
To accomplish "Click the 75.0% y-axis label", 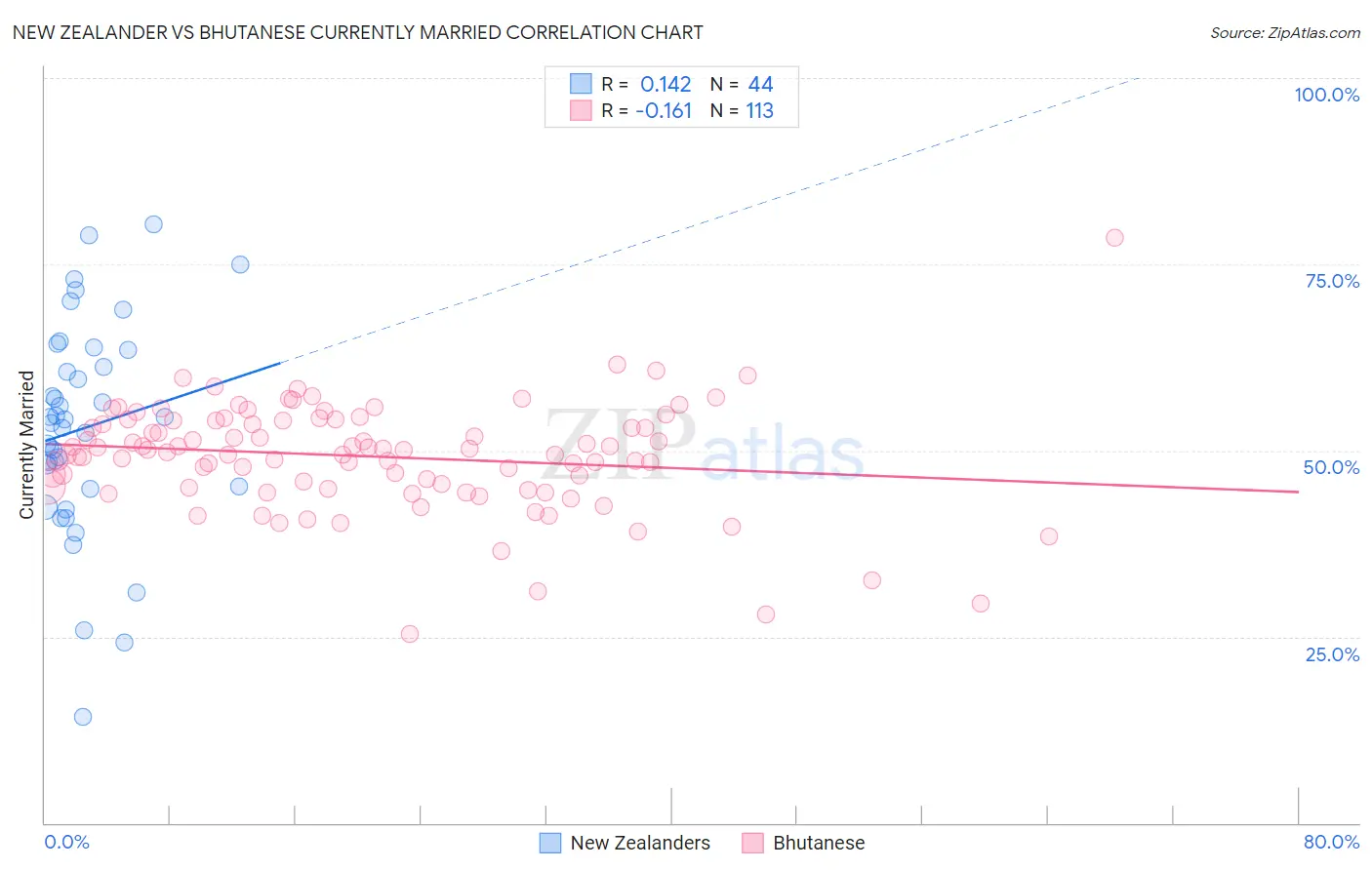I will pos(1332,281).
